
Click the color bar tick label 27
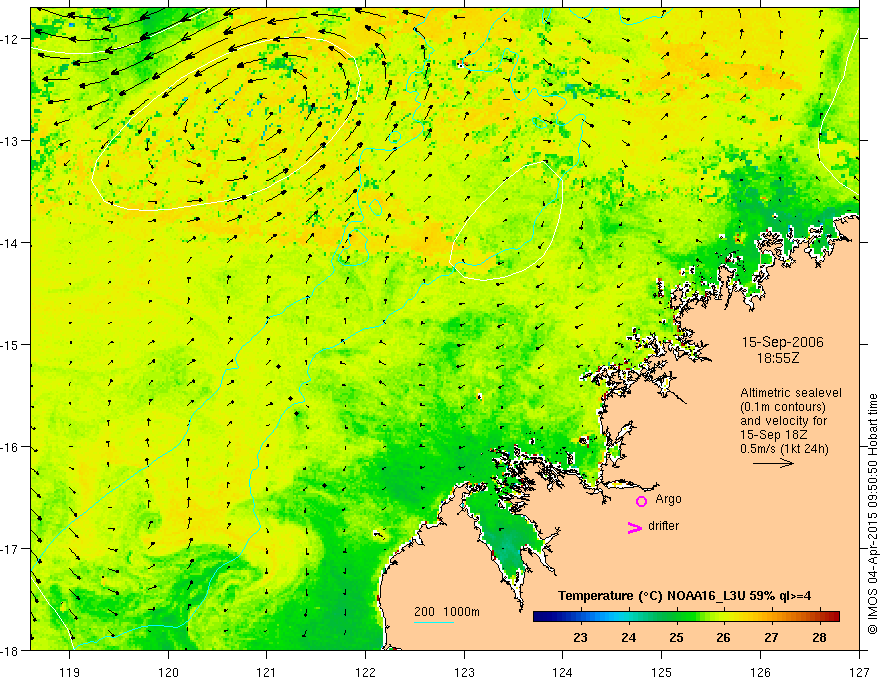tap(771, 637)
